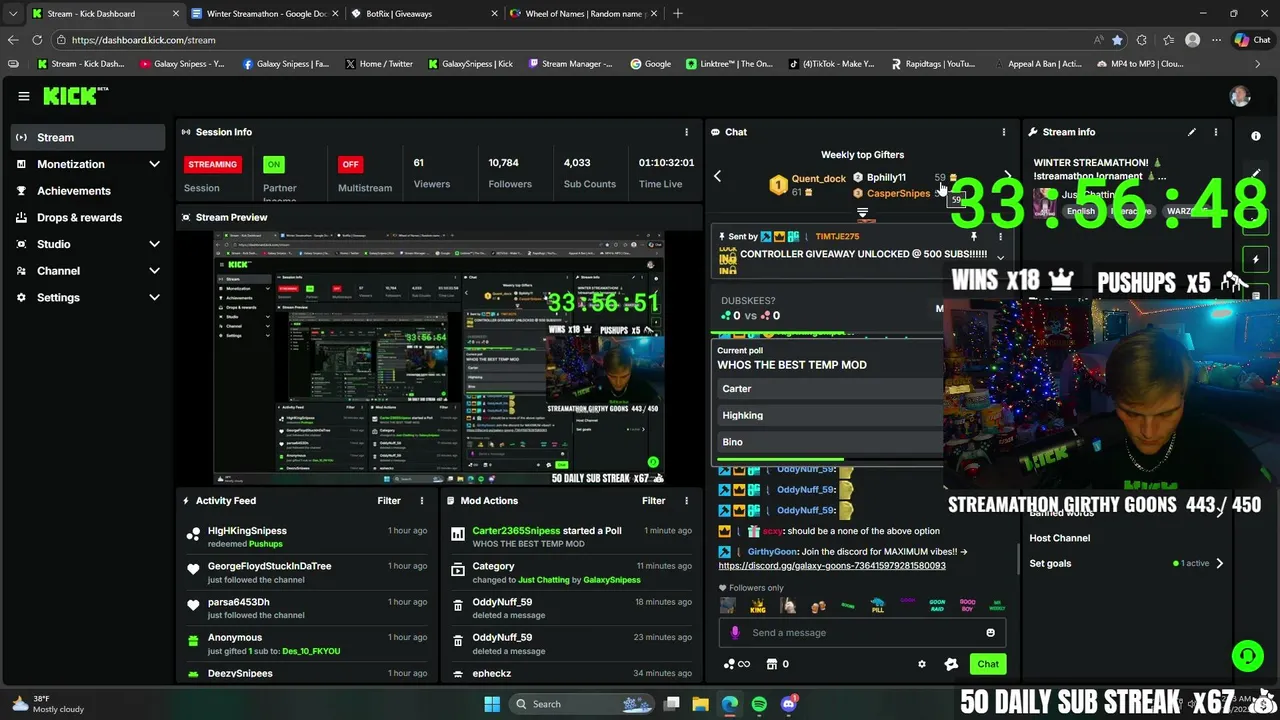Open the Activity Feed Filter dropdown

[389, 501]
